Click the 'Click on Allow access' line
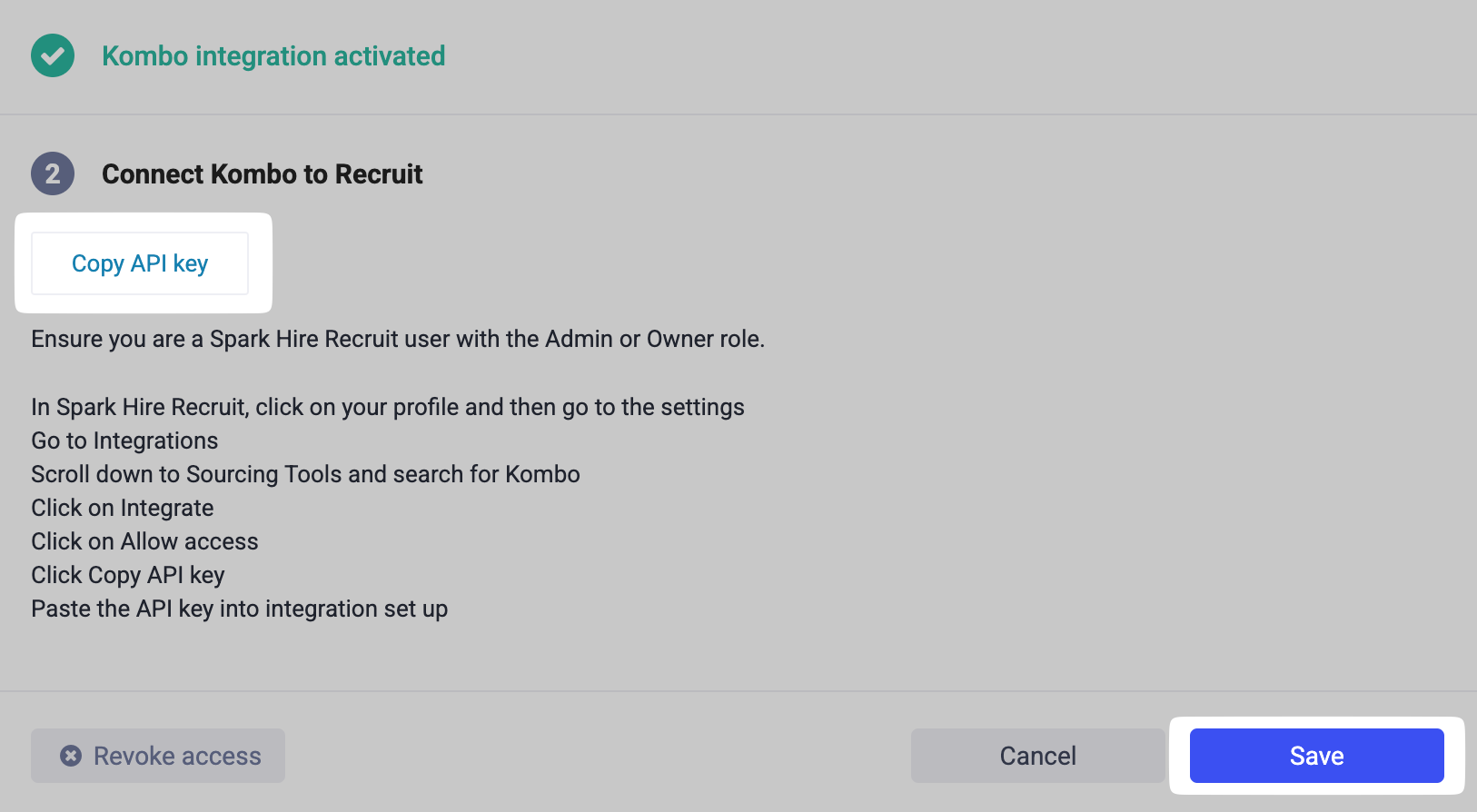 [x=144, y=541]
